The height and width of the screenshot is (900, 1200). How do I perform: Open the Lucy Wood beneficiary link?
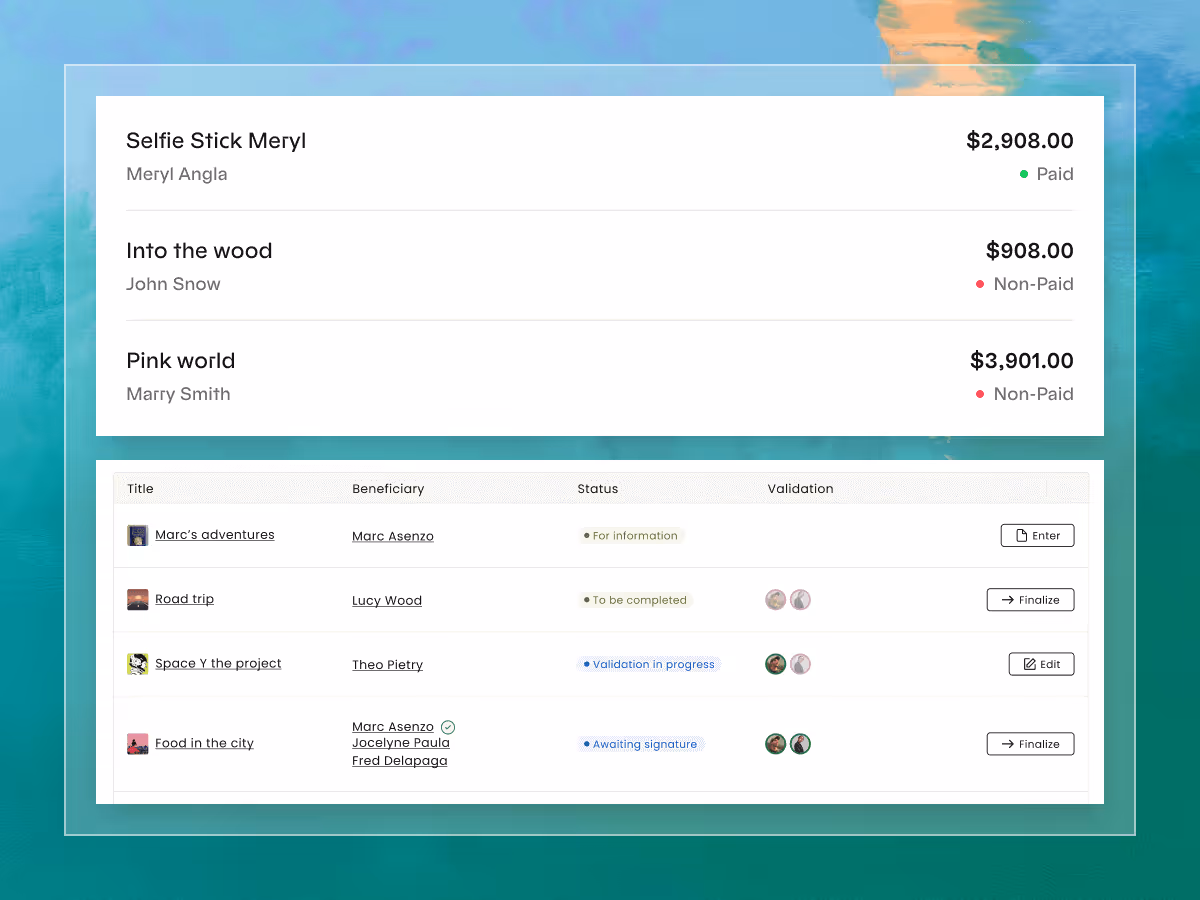[387, 601]
